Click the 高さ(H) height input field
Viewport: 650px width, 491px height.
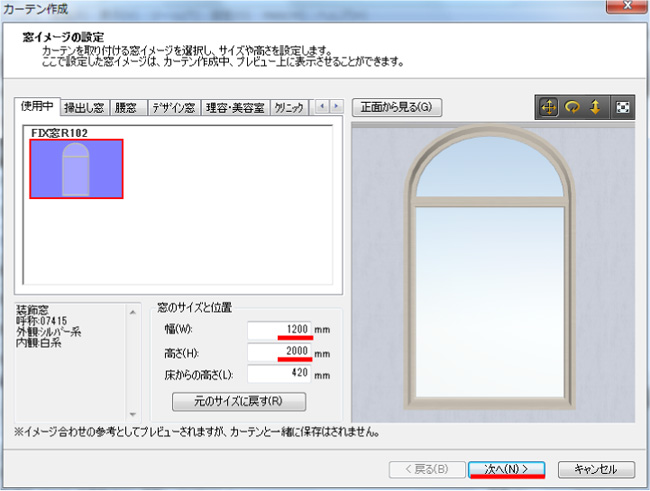[x=279, y=352]
